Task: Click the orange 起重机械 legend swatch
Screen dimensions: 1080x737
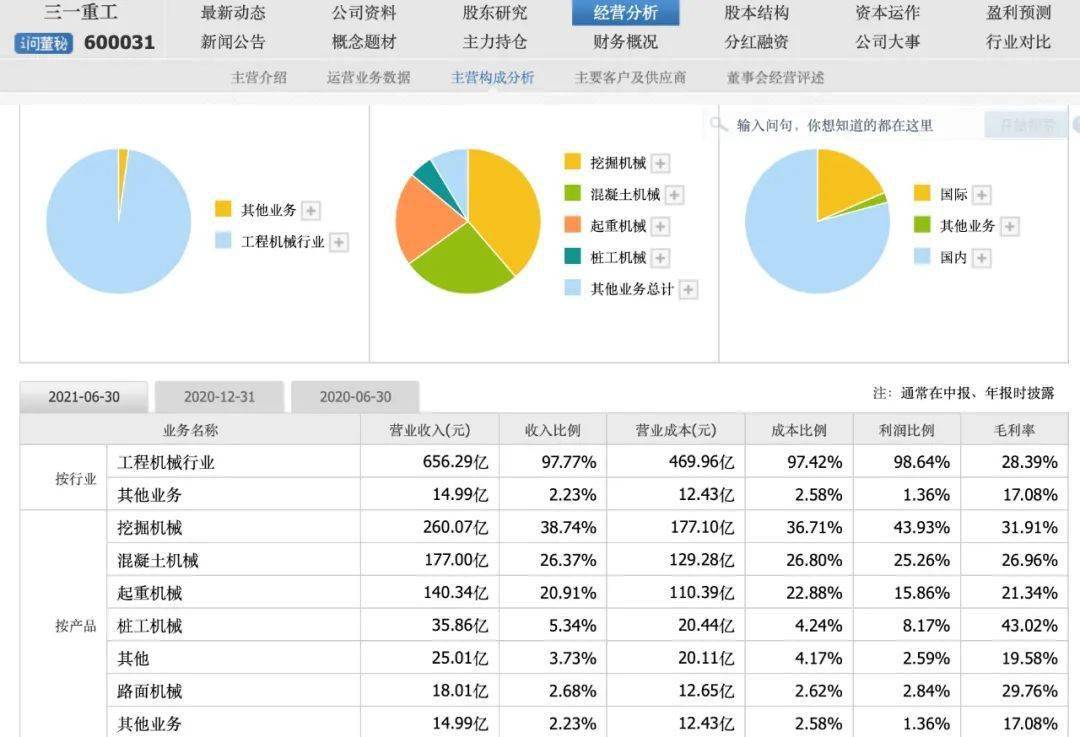Action: pyautogui.click(x=572, y=225)
